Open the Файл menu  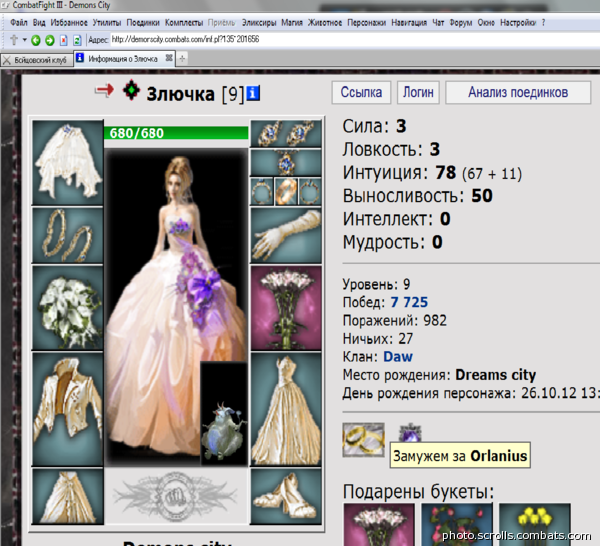point(18,23)
